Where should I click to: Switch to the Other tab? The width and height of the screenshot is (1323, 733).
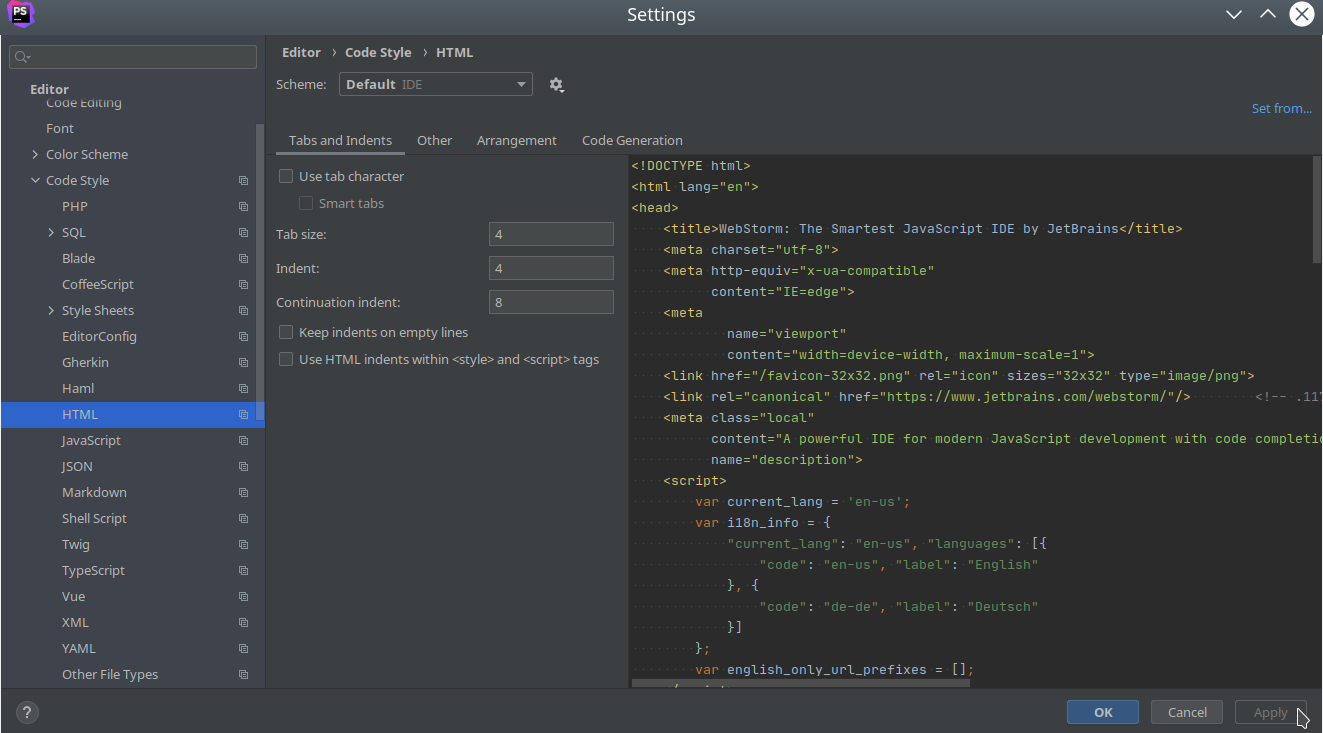pyautogui.click(x=434, y=141)
